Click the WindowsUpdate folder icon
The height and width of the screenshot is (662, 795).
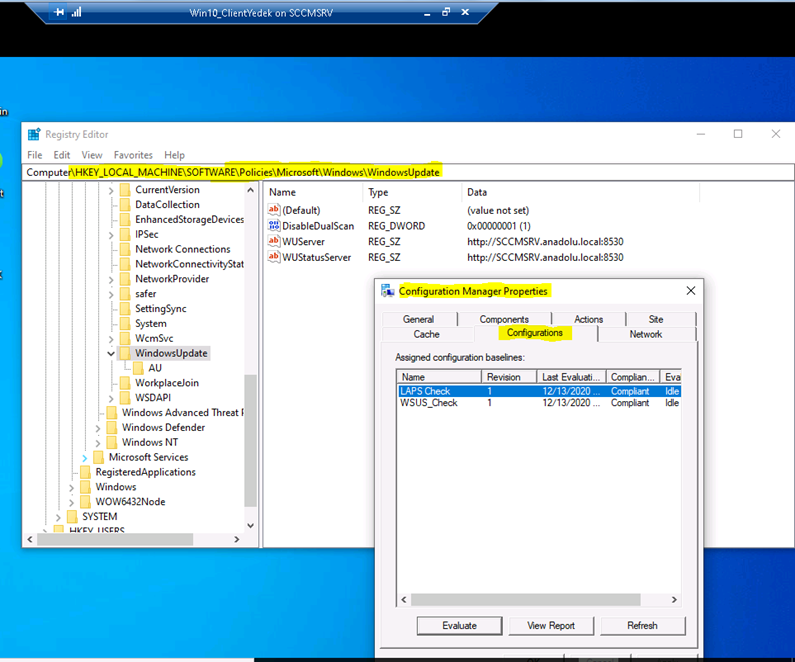(125, 353)
